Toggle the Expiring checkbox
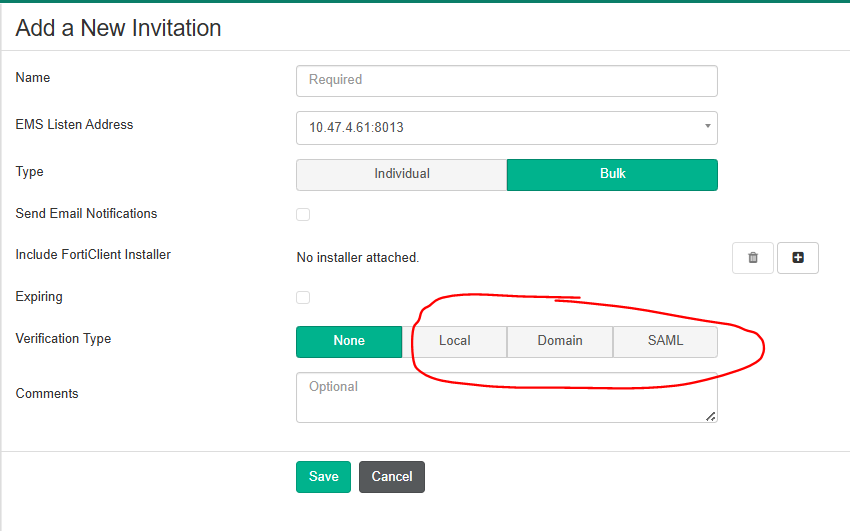Image resolution: width=850 pixels, height=531 pixels. 303,297
